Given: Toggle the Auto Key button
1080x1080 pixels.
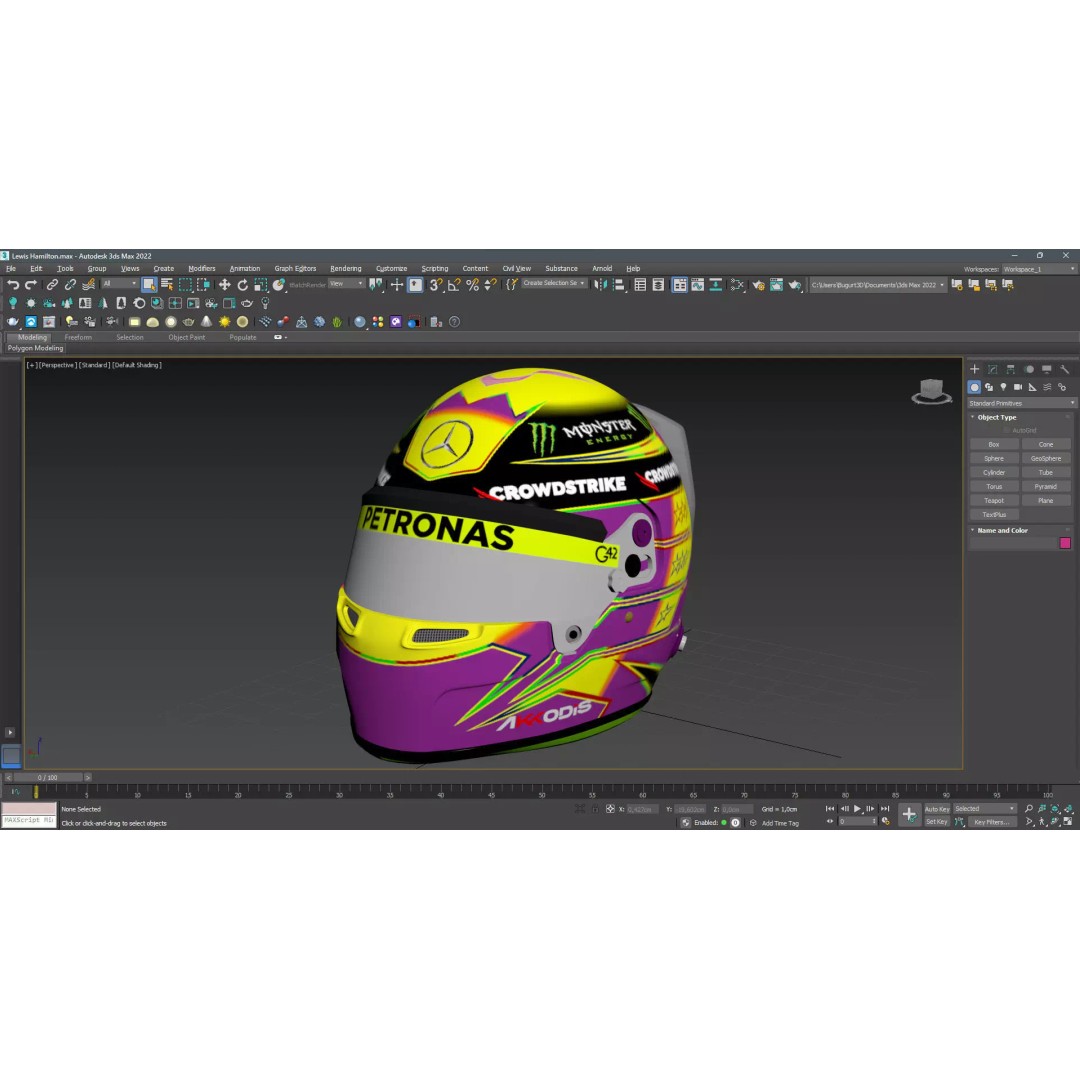Looking at the screenshot, I should 937,809.
